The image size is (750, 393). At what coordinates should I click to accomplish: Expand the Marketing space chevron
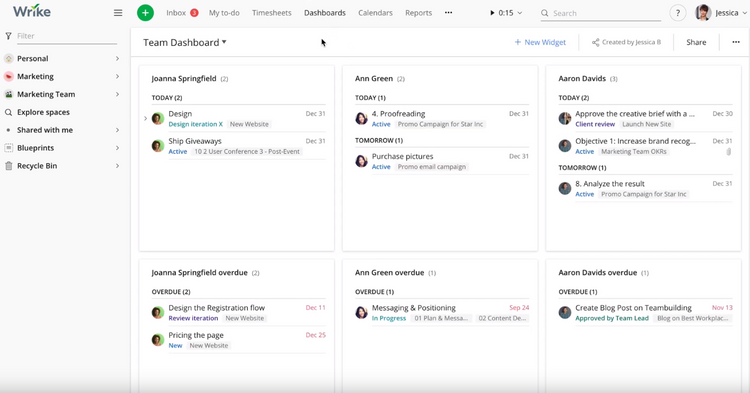point(117,76)
